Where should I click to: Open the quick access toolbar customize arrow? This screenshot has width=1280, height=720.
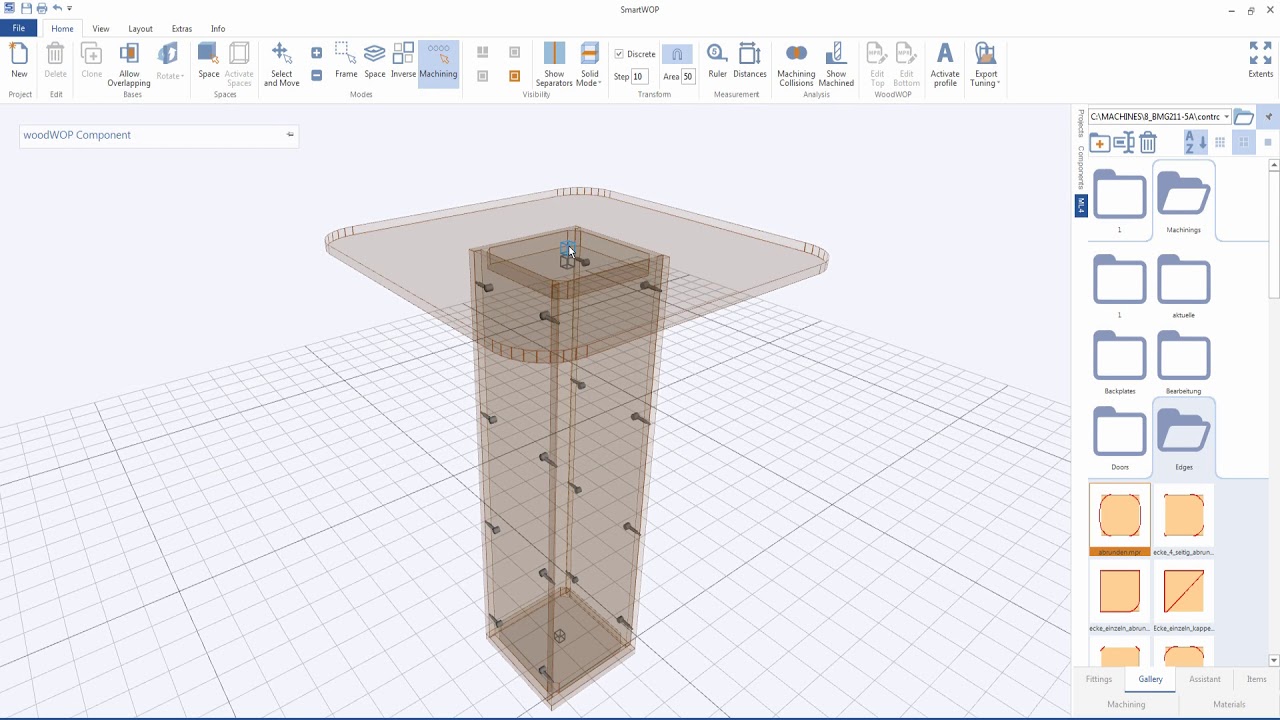coord(69,9)
